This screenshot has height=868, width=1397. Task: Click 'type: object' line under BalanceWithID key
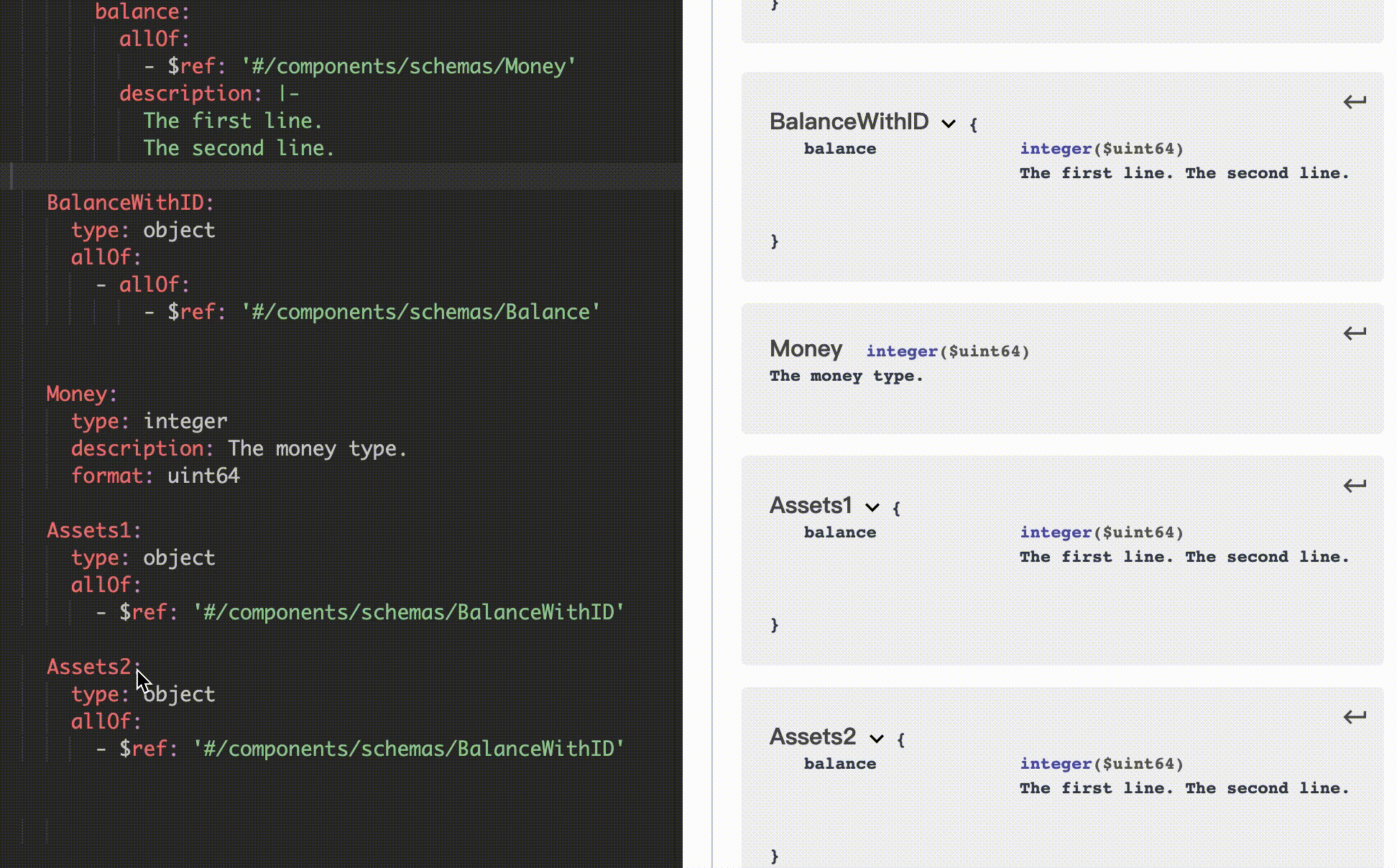tap(143, 230)
